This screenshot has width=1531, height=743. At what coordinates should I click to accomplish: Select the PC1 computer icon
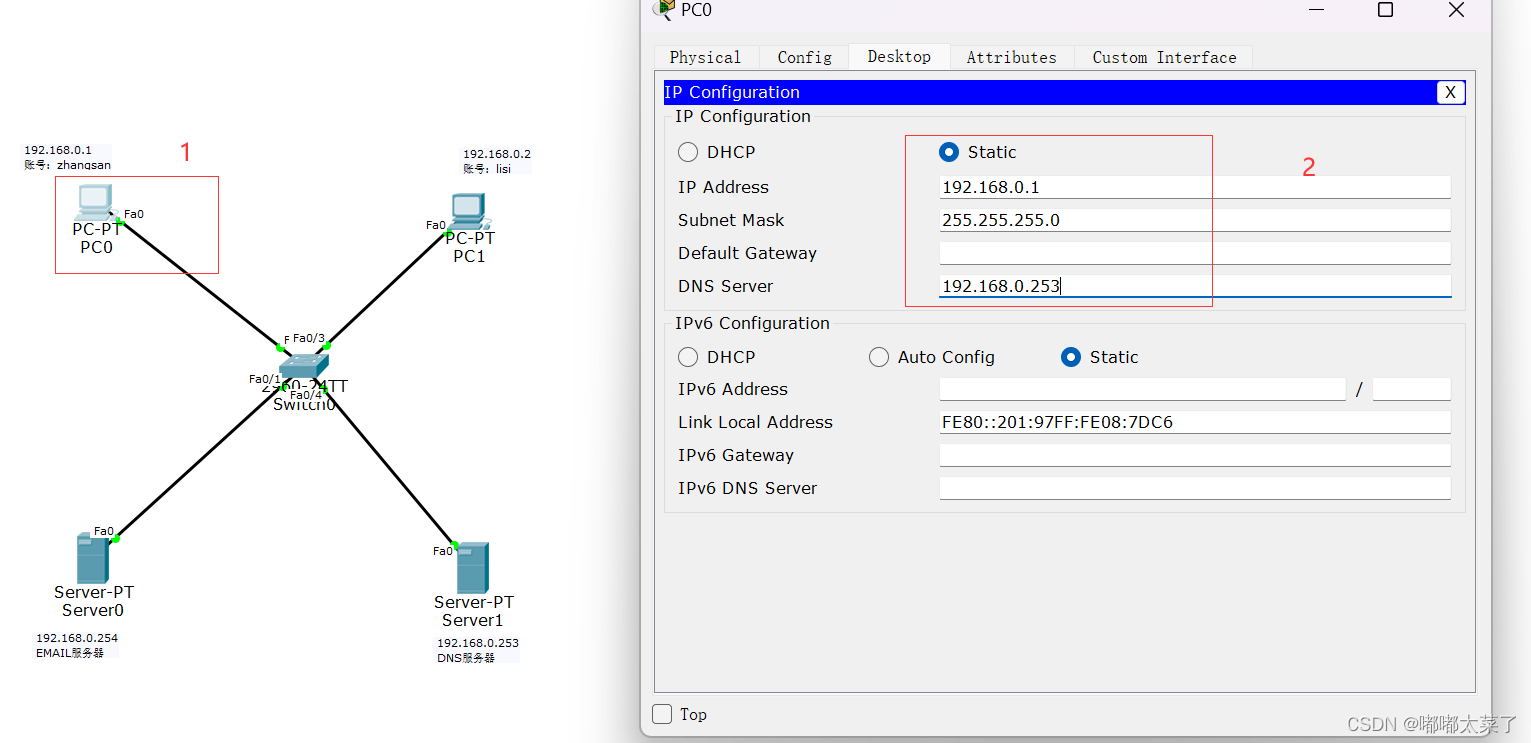(469, 211)
